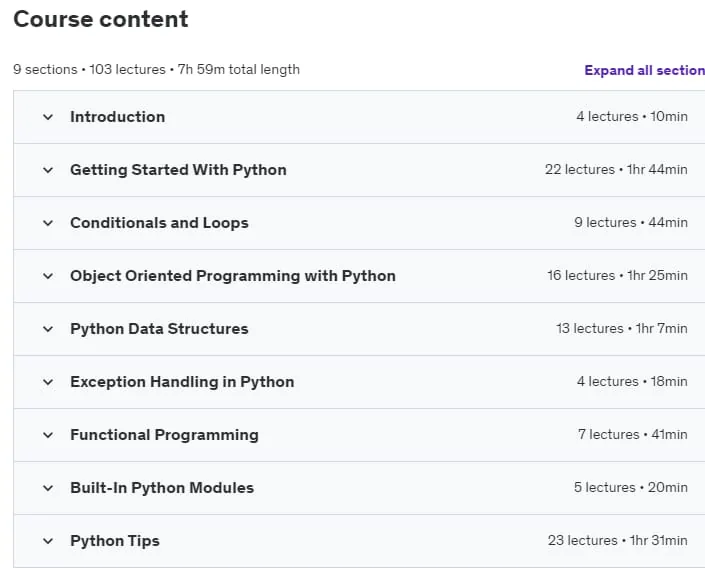Expand Built-In Python Modules chevron
This screenshot has height=568, width=705.
(48, 488)
